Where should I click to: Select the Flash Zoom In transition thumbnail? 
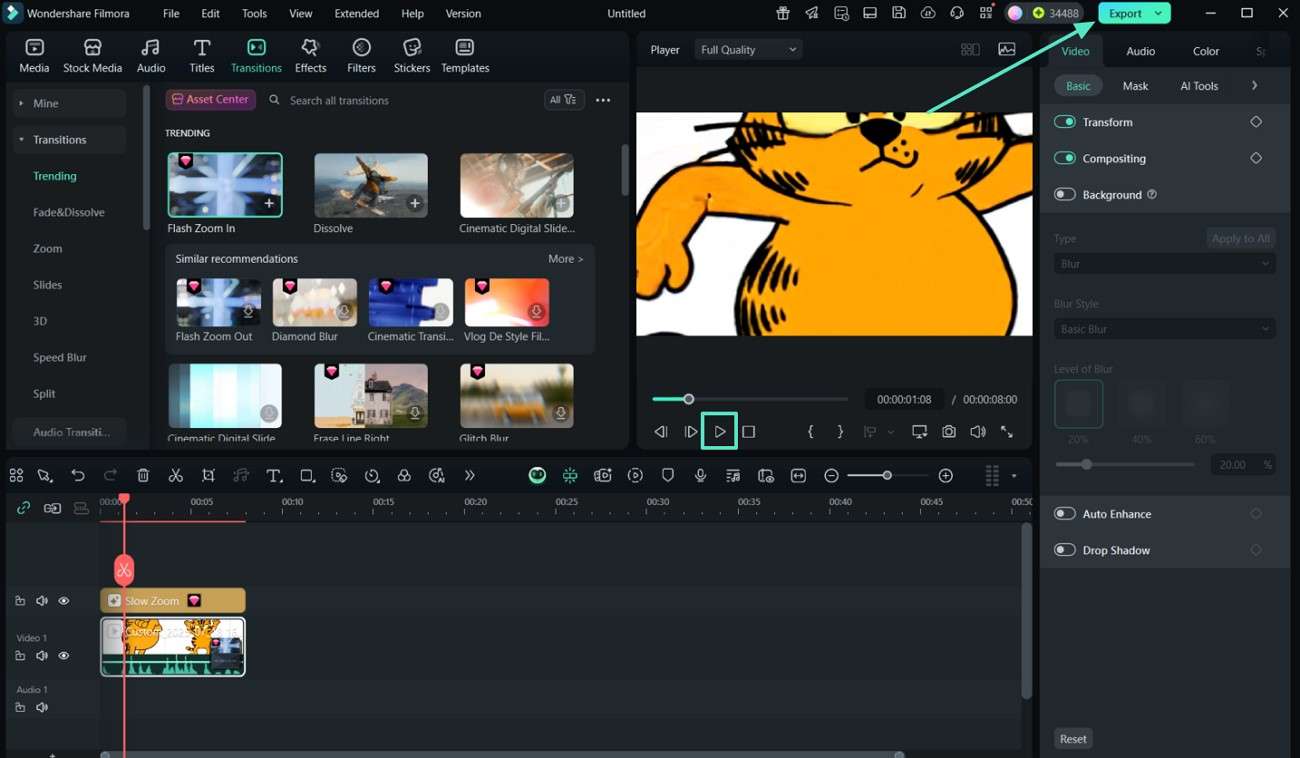pyautogui.click(x=225, y=185)
